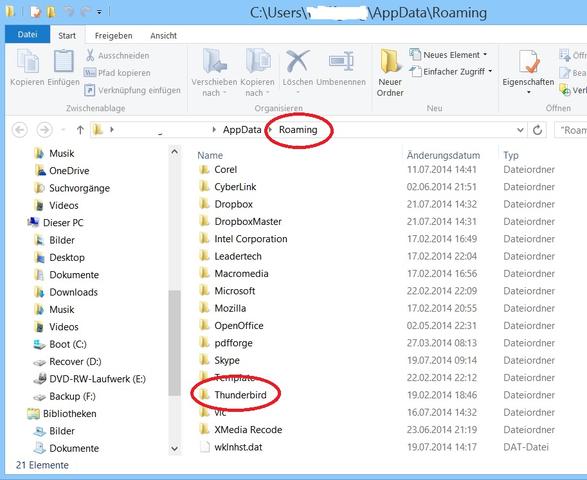Click AppData in the address bar

(242, 130)
